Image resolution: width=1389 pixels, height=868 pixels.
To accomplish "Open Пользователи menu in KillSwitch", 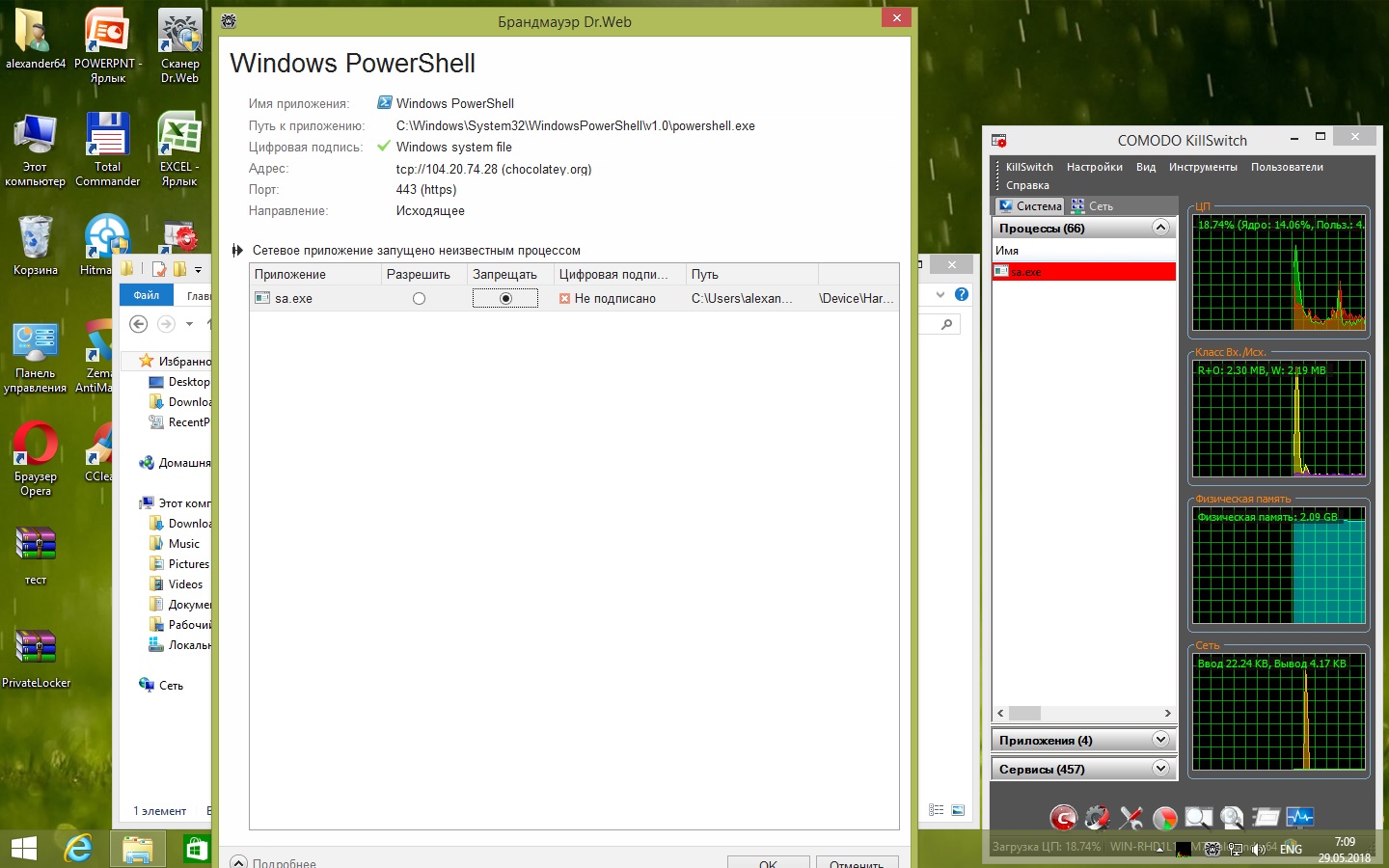I will [x=1287, y=167].
